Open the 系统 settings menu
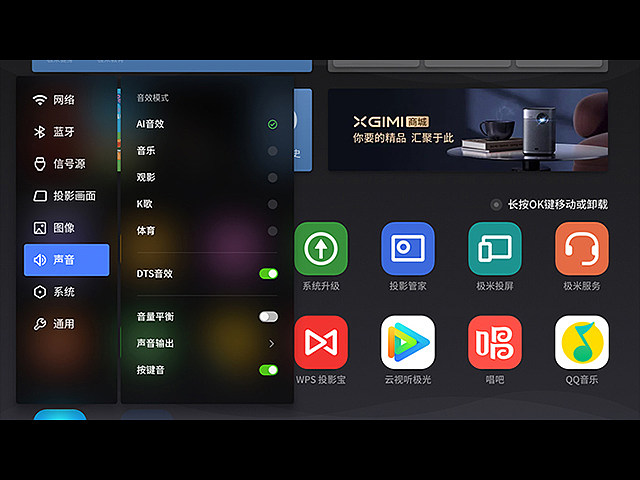 67,292
